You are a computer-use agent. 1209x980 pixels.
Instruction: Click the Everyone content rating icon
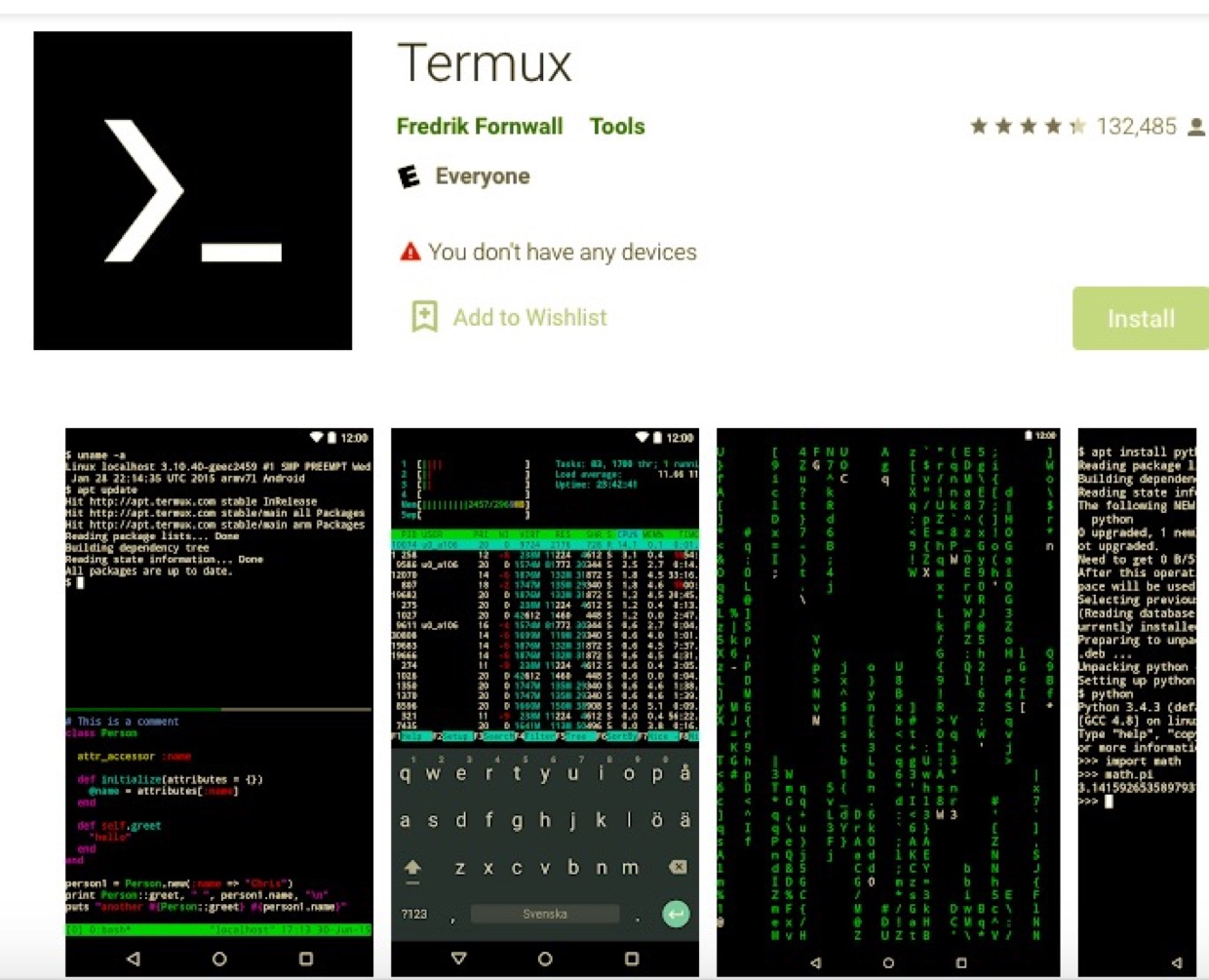coord(409,176)
